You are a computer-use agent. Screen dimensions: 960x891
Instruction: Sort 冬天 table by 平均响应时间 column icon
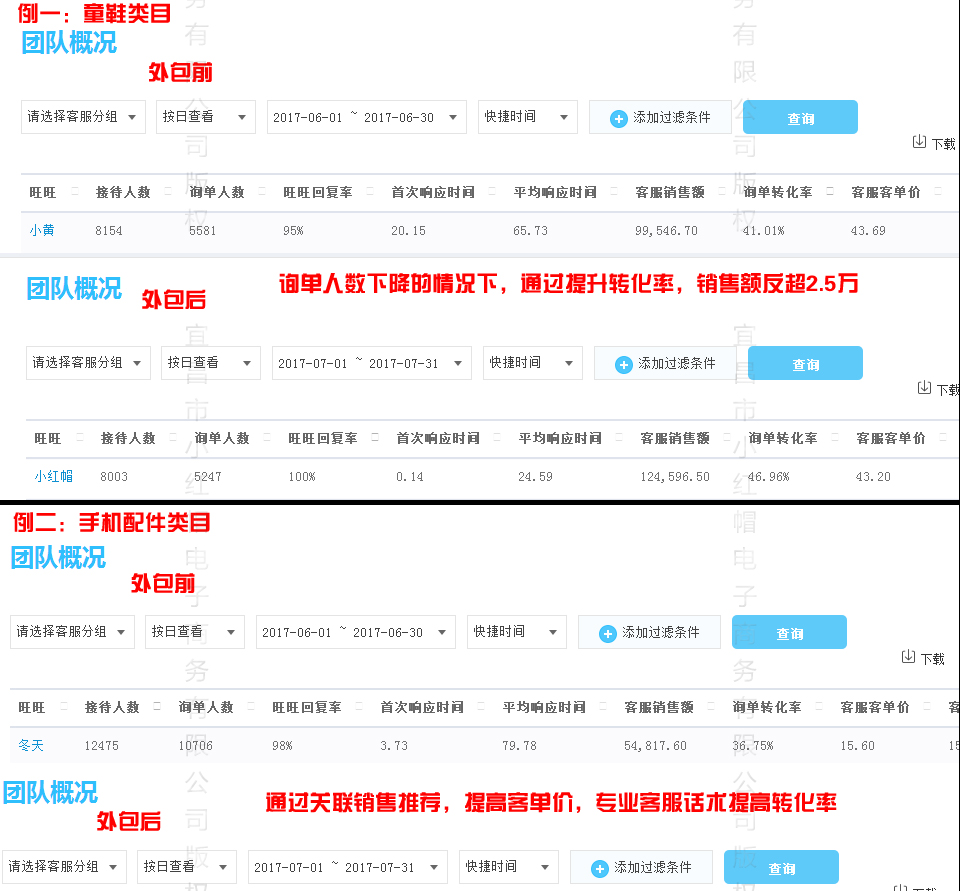point(603,707)
